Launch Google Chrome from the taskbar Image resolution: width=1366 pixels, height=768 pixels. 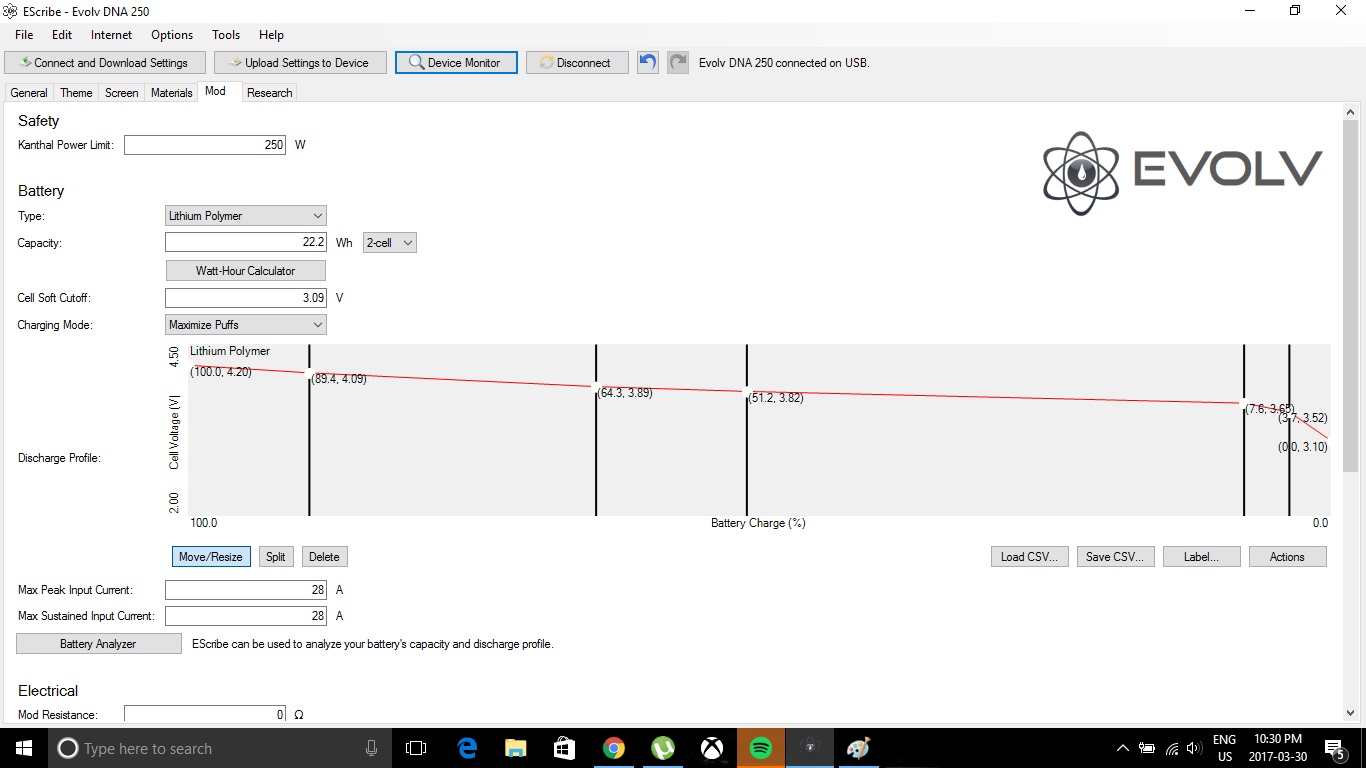click(x=613, y=748)
